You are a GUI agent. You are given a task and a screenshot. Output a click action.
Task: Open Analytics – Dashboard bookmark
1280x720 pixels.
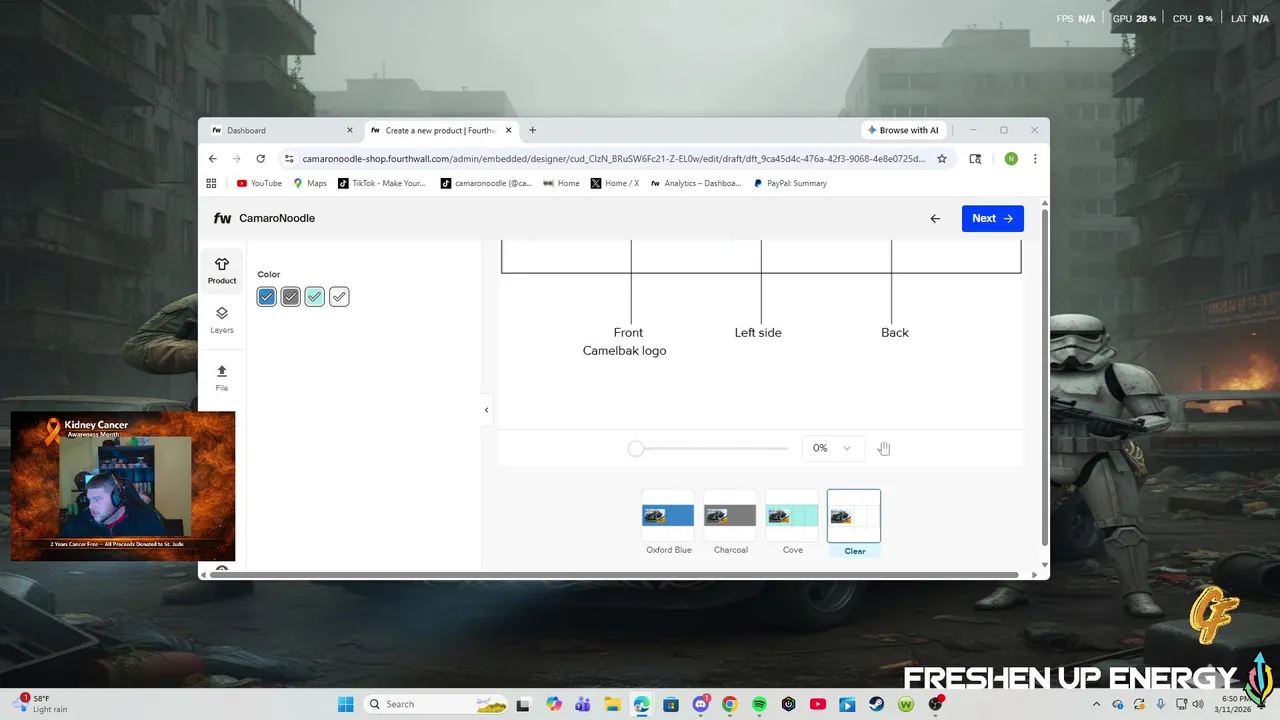point(696,183)
